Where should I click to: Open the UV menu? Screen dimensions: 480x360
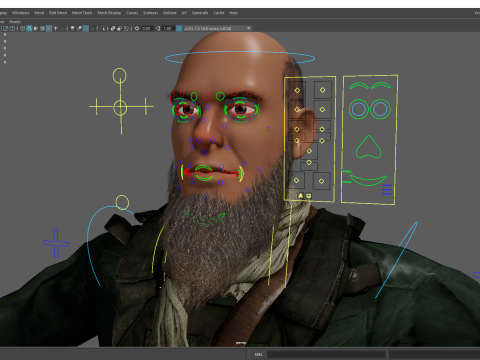(x=184, y=13)
